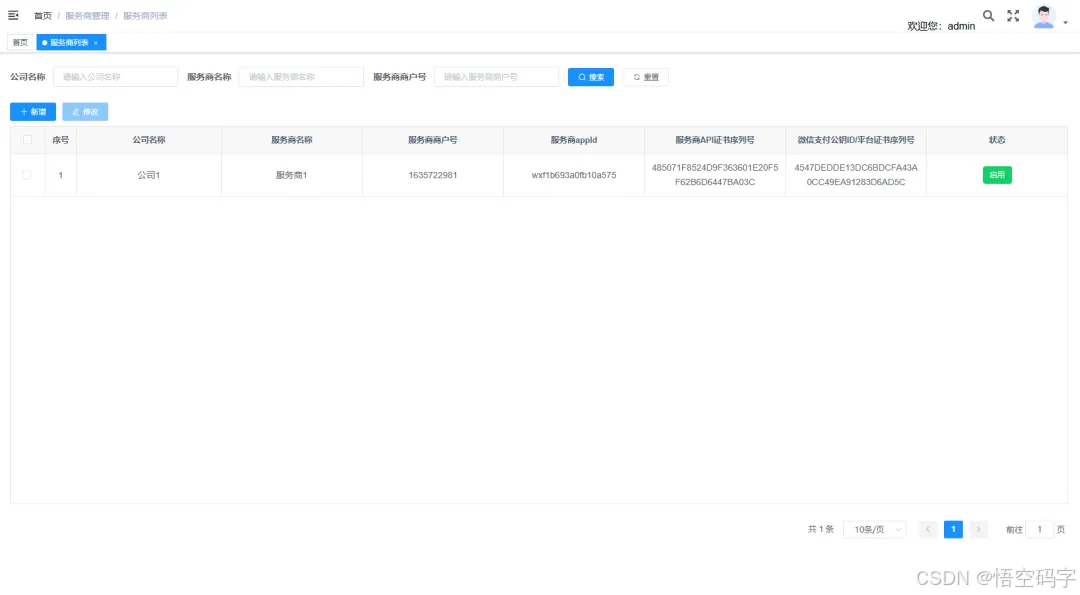Screen dimensions: 1080x595
Task: Click the 新增 button
Action: (33, 112)
